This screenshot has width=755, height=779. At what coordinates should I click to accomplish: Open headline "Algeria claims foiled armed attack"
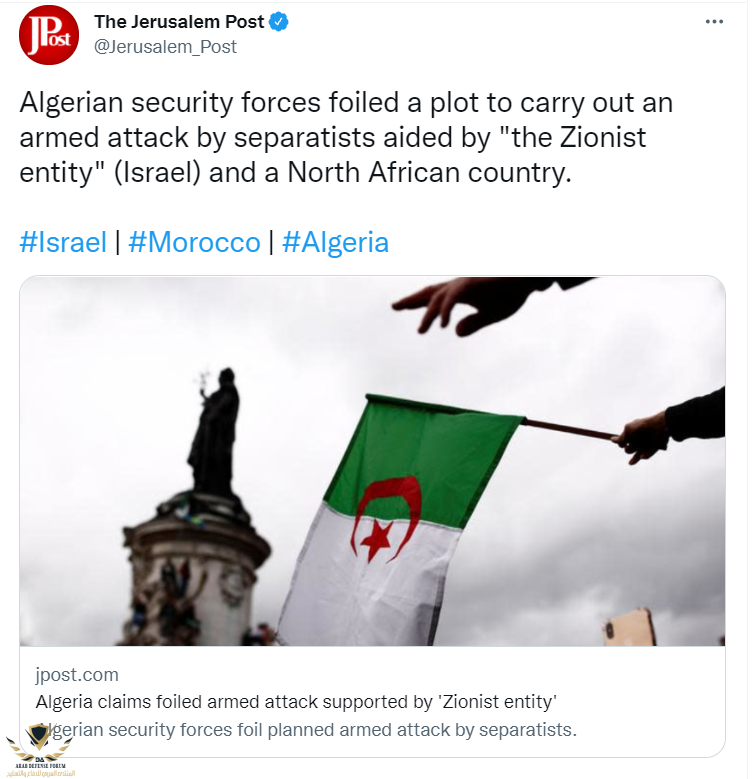(x=296, y=701)
